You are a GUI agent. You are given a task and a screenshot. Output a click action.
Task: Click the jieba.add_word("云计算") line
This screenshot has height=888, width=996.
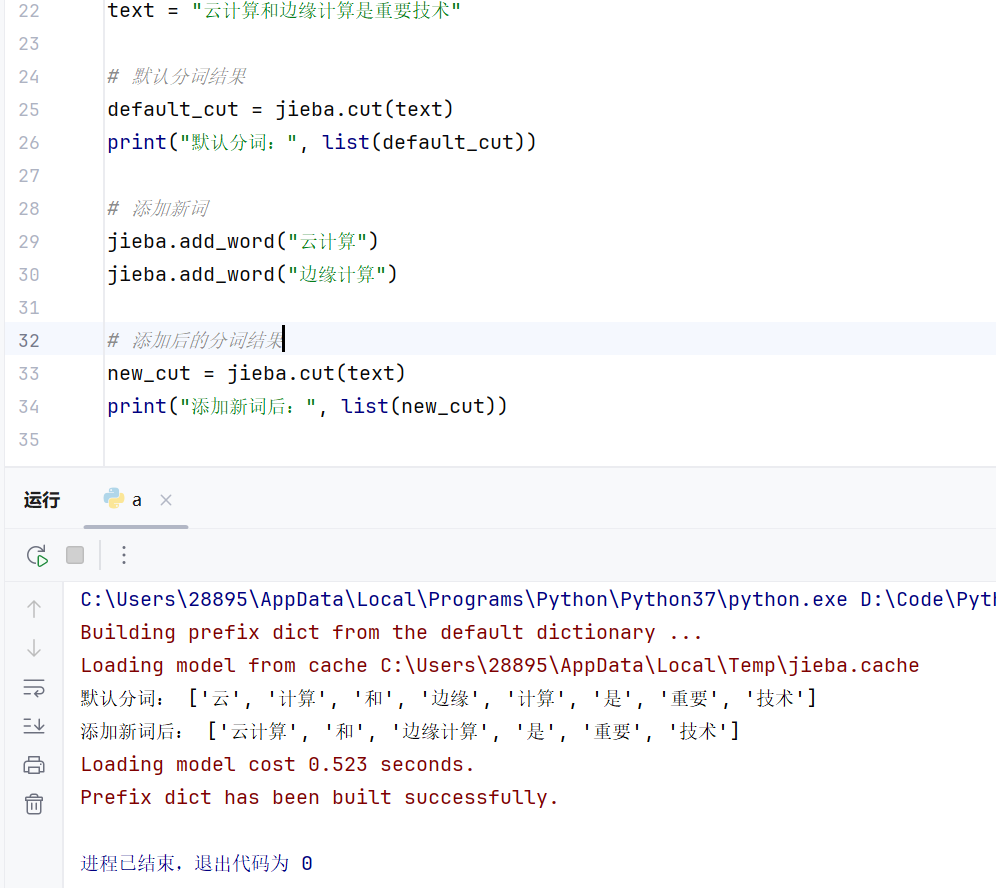pos(243,241)
